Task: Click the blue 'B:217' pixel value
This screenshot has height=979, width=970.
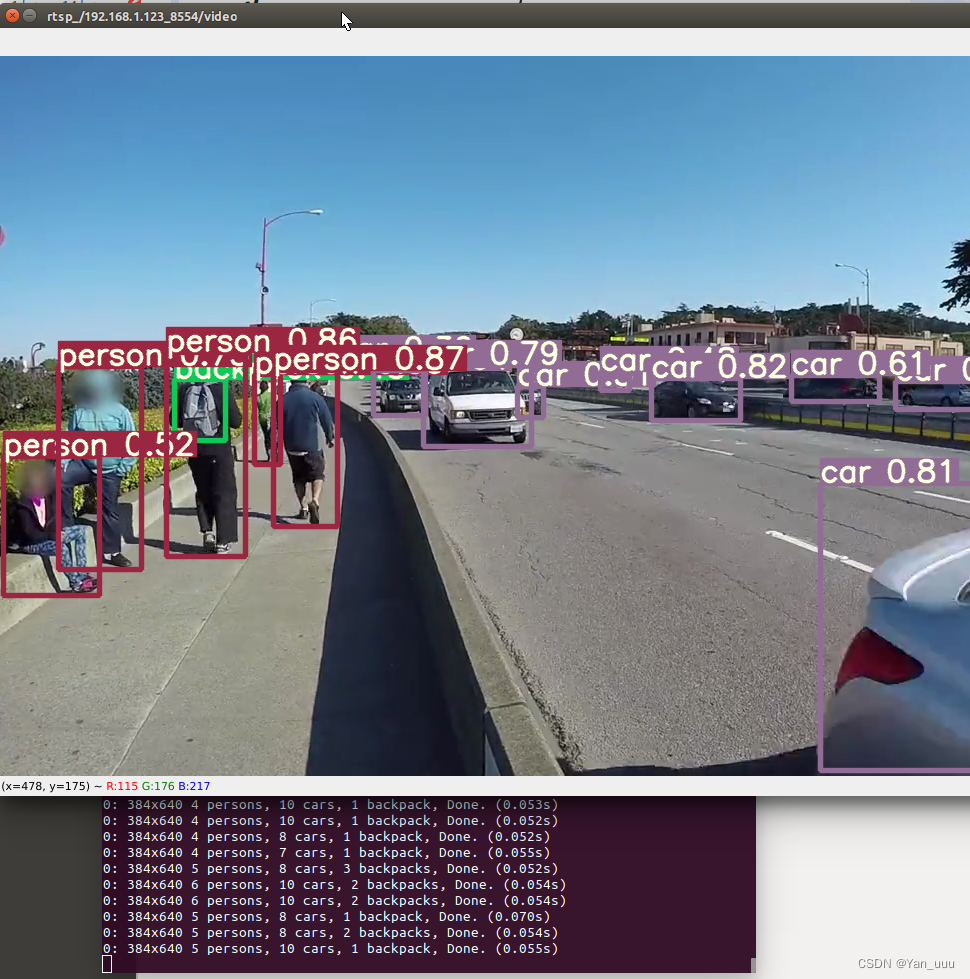Action: coord(194,786)
